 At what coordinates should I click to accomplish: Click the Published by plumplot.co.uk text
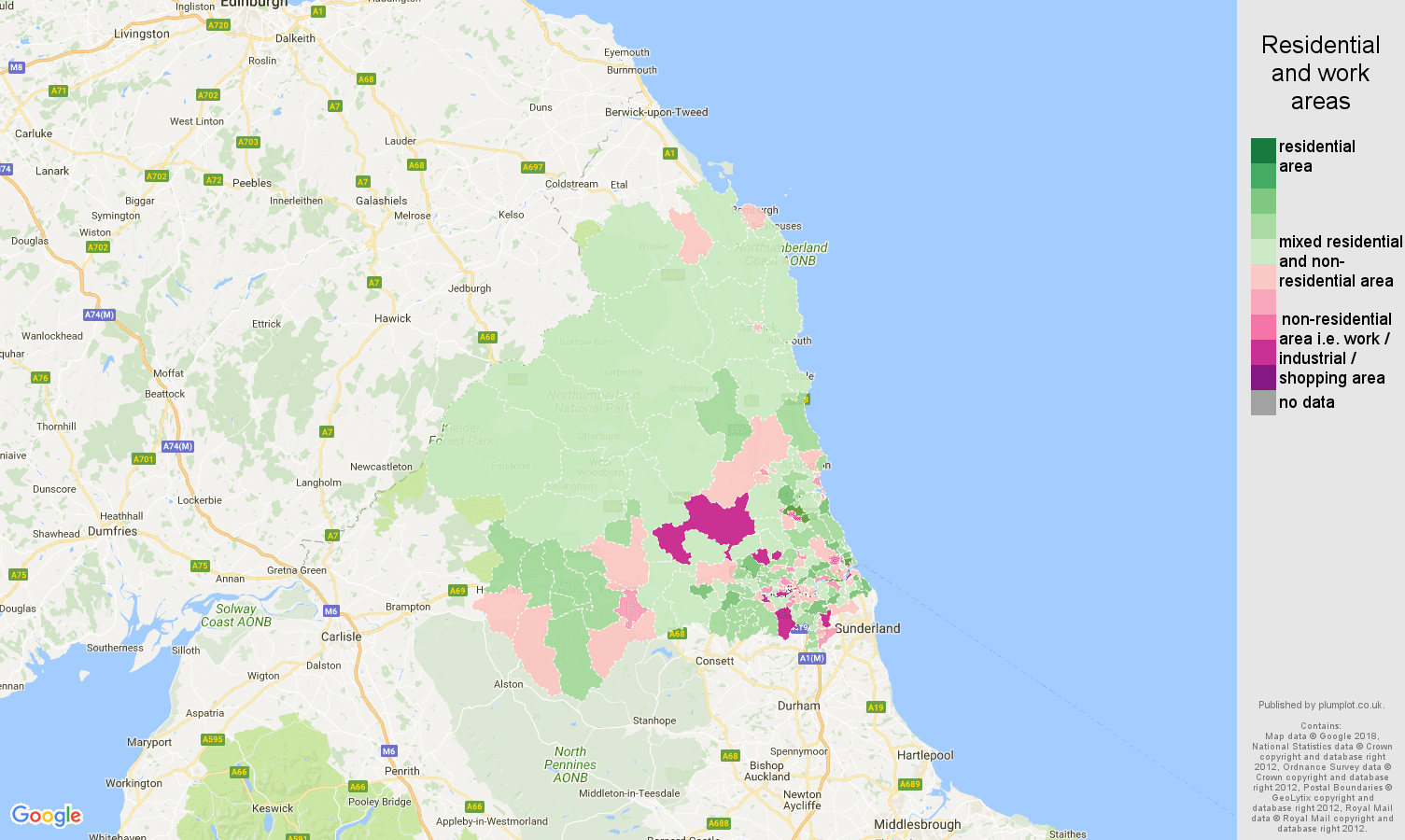point(1321,705)
